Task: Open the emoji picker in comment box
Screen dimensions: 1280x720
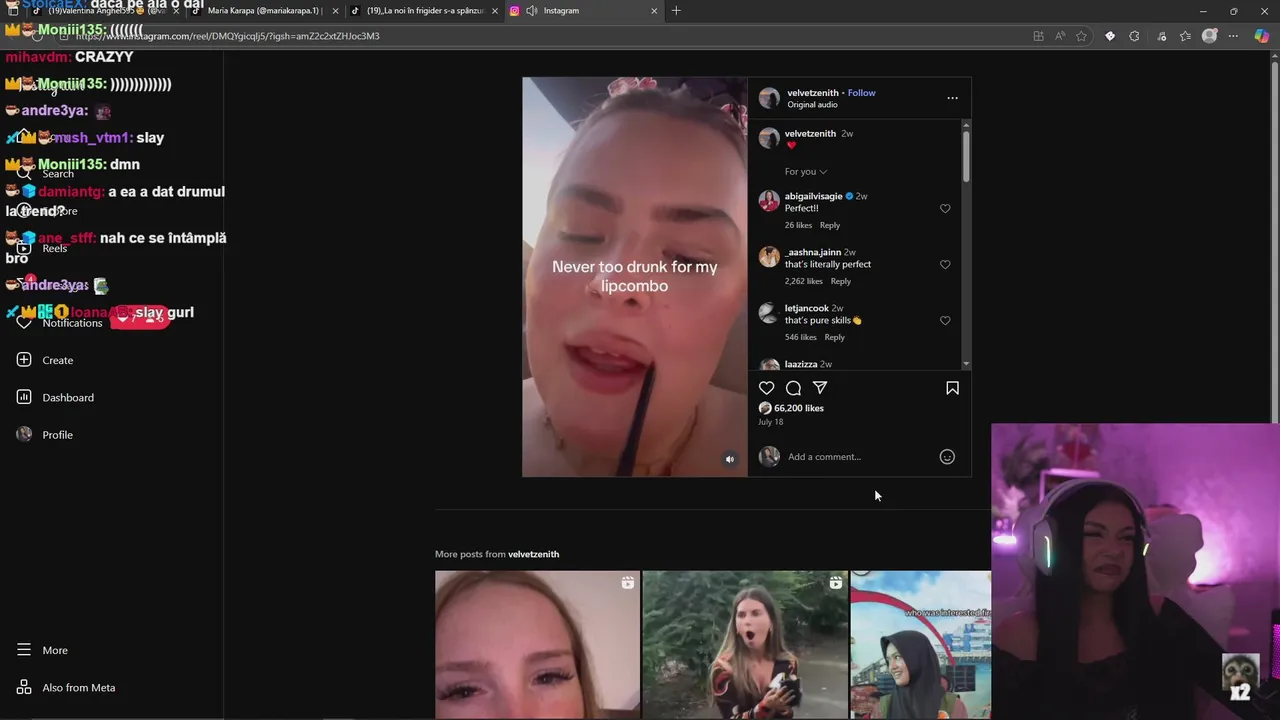Action: pyautogui.click(x=947, y=457)
